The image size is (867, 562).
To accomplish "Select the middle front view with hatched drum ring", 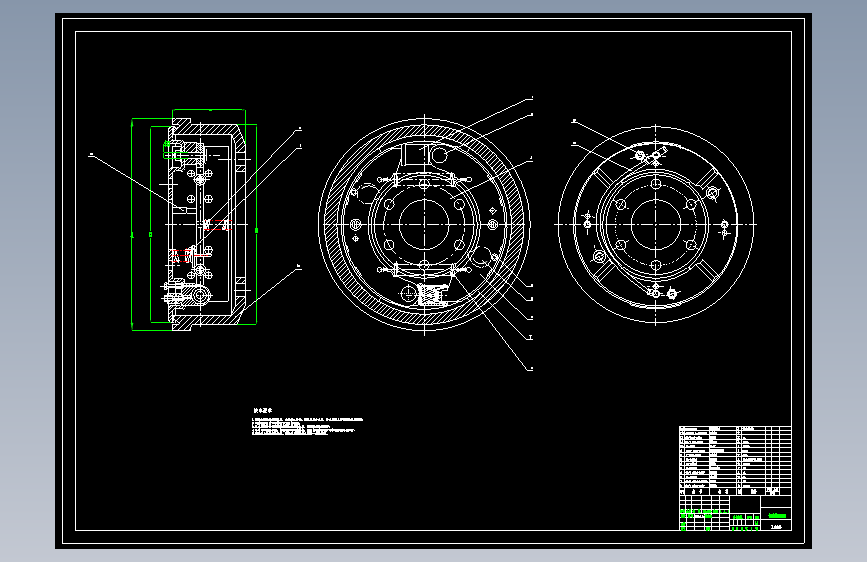I will (x=424, y=224).
